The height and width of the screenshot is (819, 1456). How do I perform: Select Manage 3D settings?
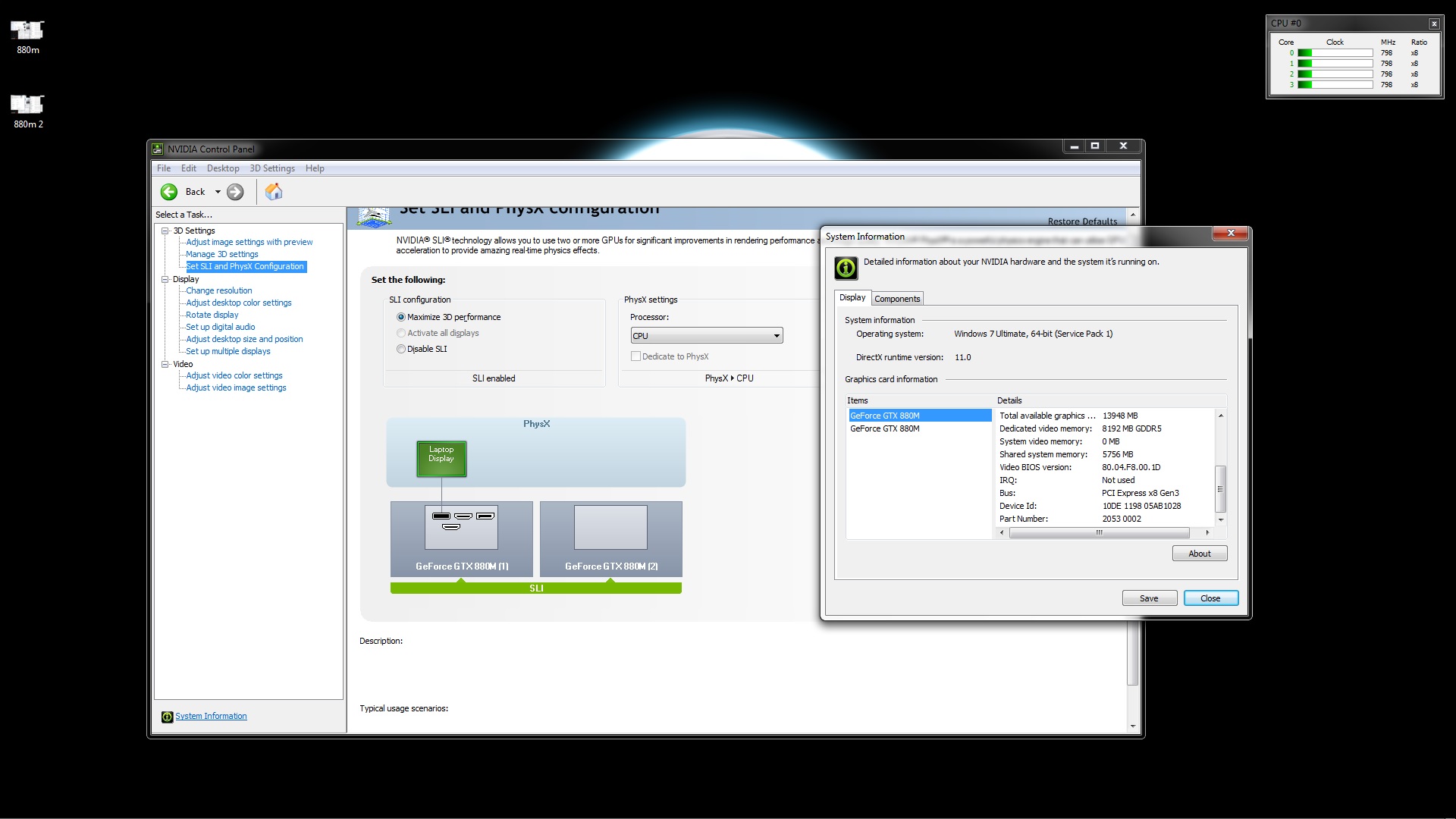[222, 254]
